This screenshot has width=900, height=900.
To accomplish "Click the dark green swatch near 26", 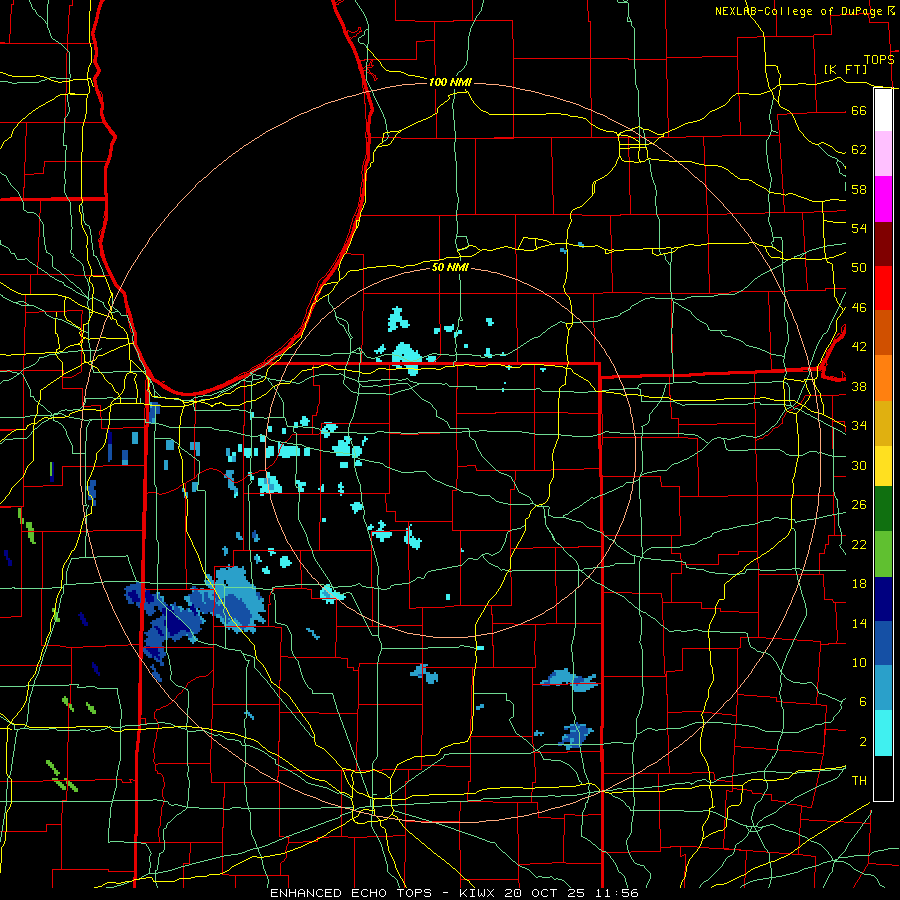I will pos(883,509).
